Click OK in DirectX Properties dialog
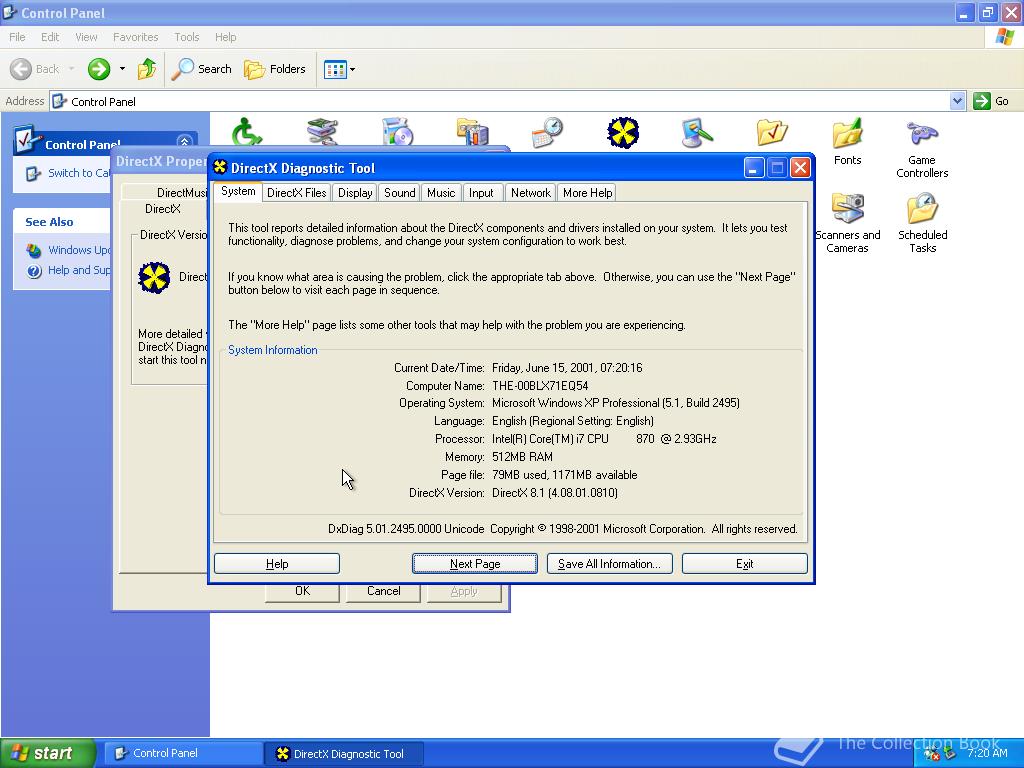This screenshot has width=1024, height=768. click(x=302, y=591)
